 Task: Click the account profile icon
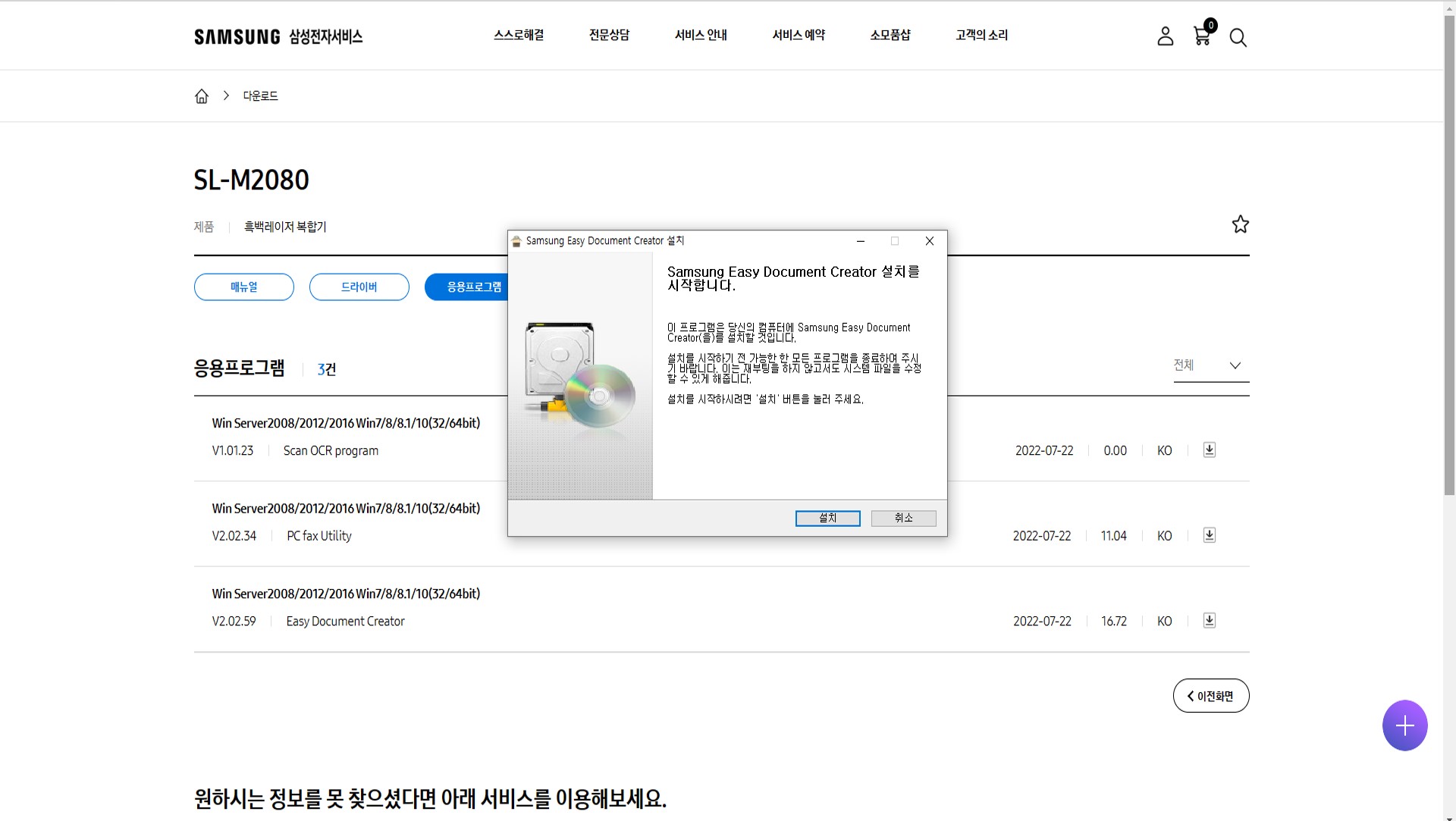1165,36
